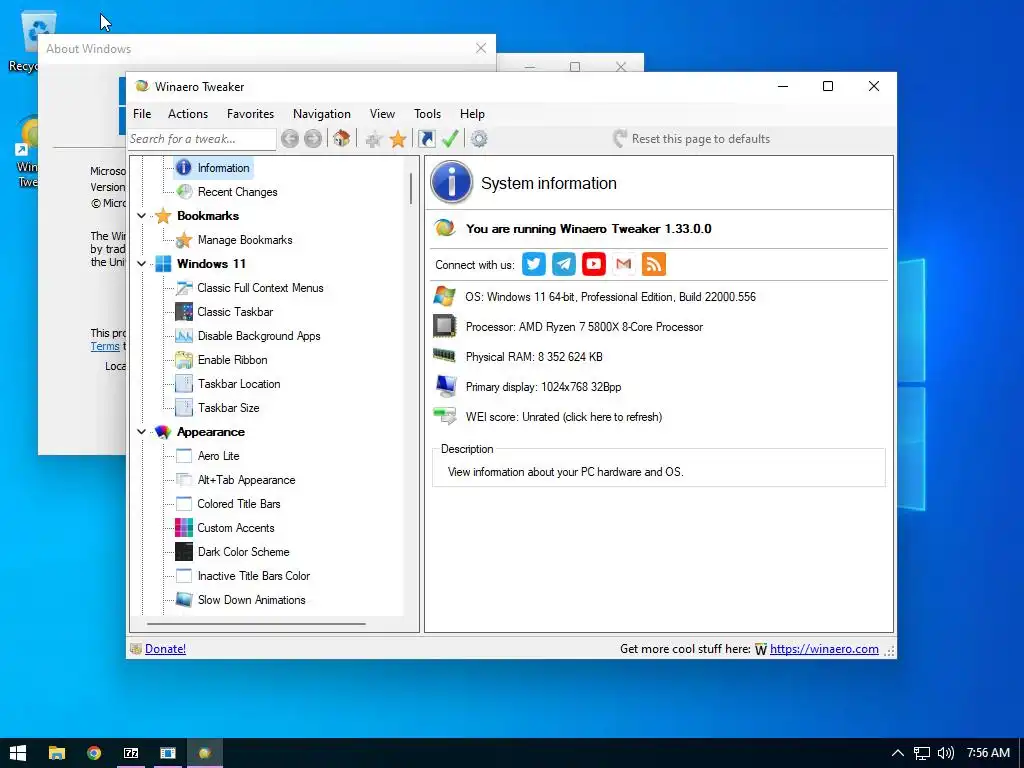This screenshot has width=1024, height=768.
Task: Click the gray add bookmark star icon
Action: point(374,138)
